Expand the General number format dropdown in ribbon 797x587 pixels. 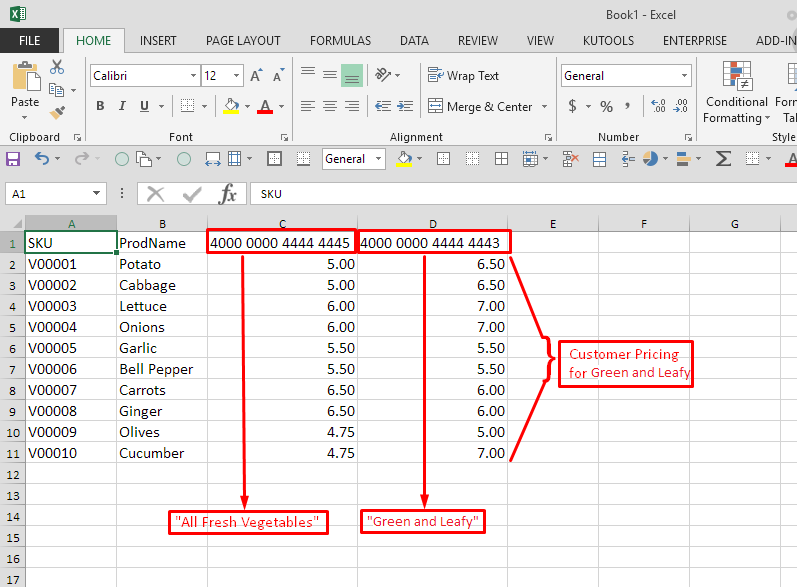coord(685,76)
